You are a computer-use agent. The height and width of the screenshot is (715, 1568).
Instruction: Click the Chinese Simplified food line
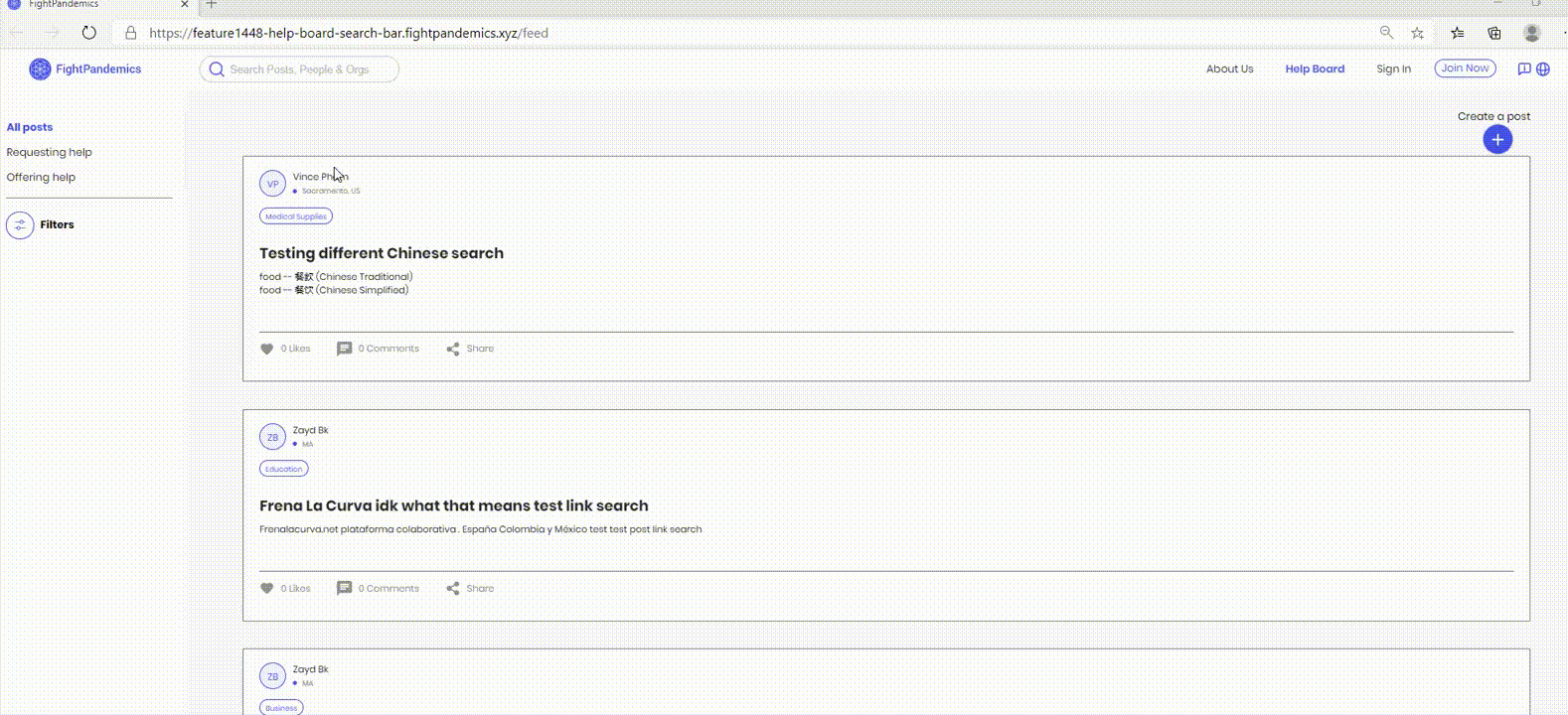tap(334, 290)
